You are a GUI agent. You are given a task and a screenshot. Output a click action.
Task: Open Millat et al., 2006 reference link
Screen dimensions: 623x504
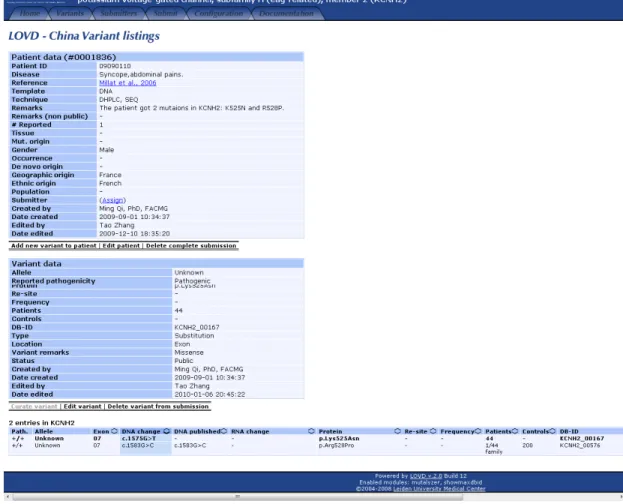click(128, 83)
